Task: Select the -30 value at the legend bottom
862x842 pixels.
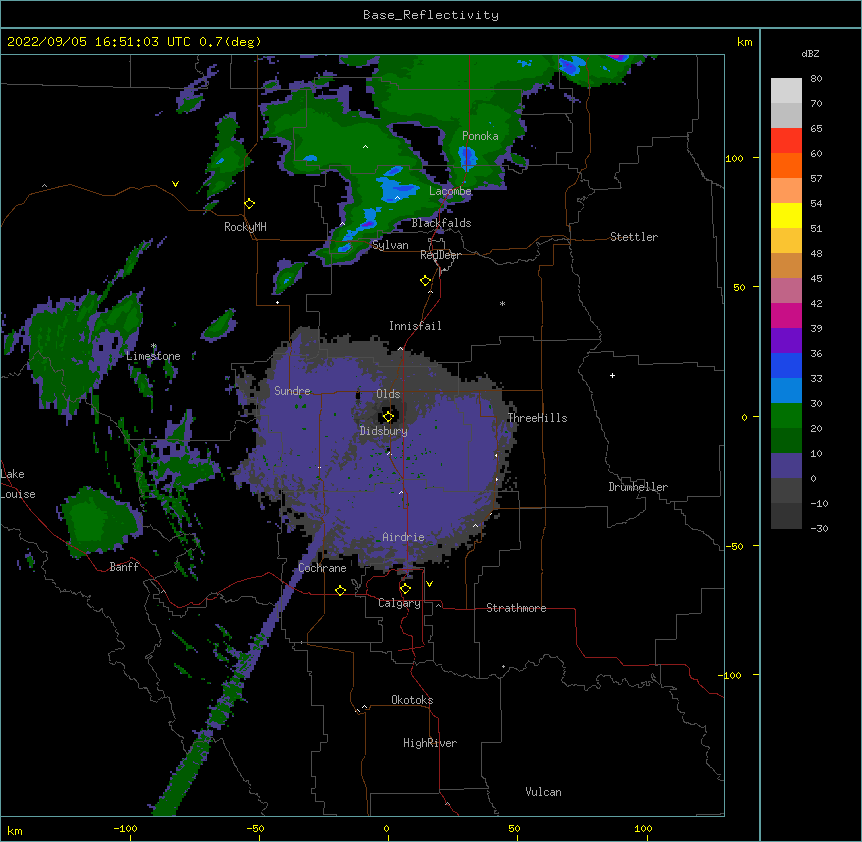Action: click(x=819, y=529)
